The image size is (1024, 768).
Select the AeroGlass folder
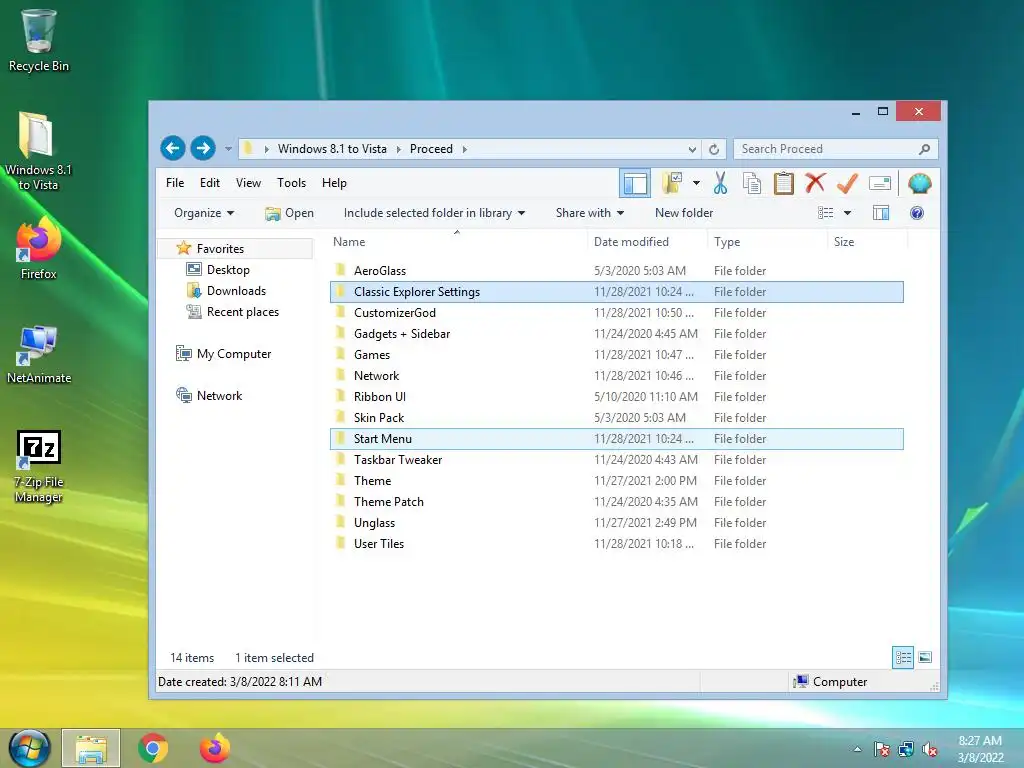(616, 270)
